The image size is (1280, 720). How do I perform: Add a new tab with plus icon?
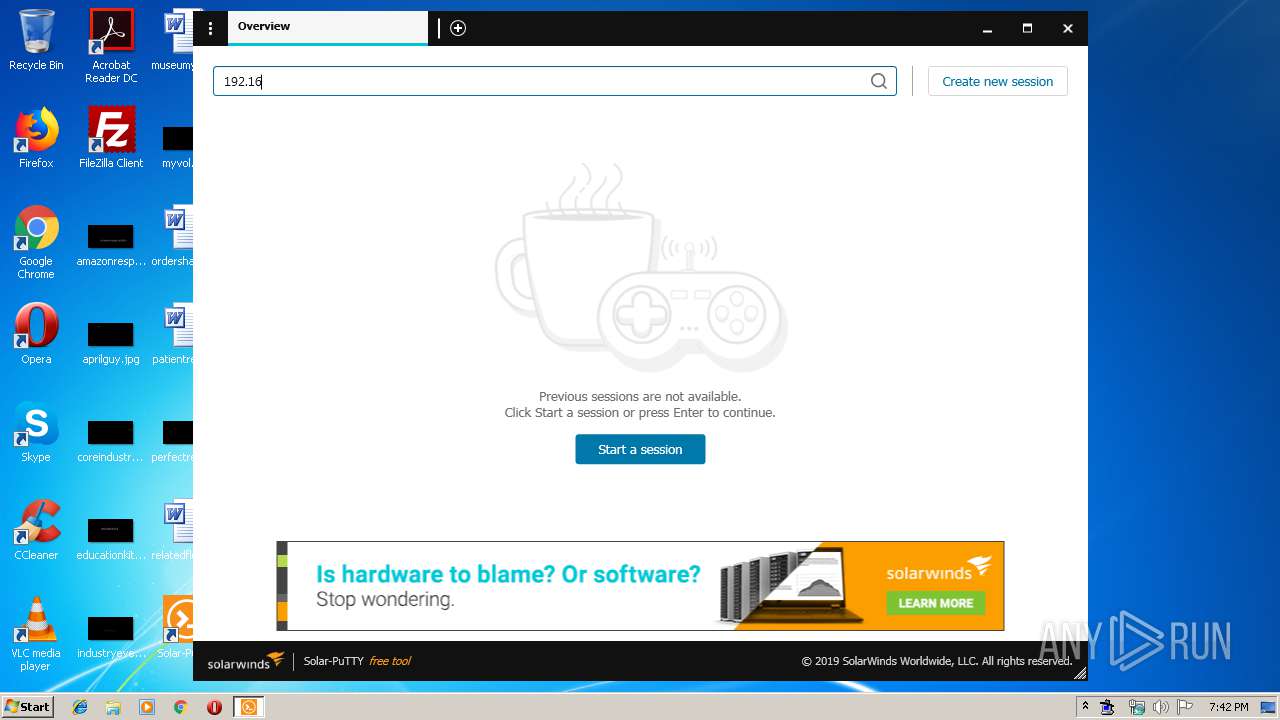(458, 28)
